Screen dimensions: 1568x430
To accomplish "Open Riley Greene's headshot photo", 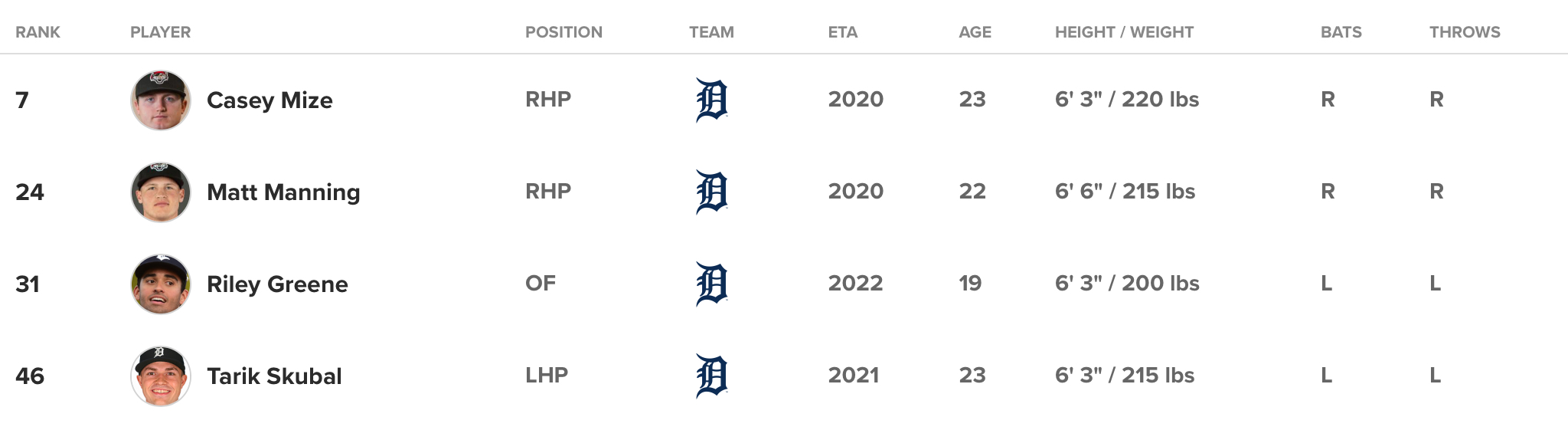I will (x=161, y=284).
